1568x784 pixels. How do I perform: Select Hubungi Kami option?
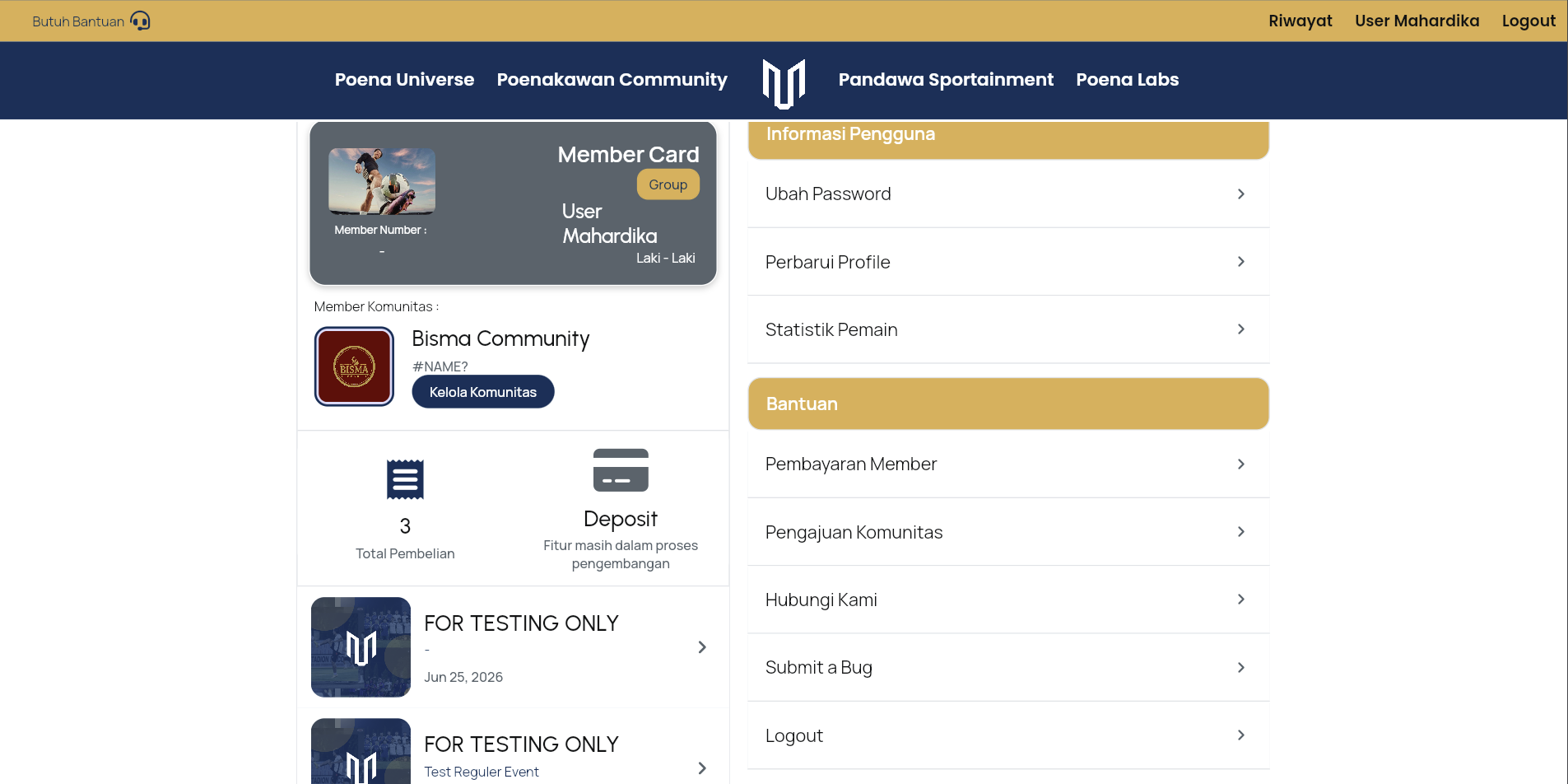(x=1008, y=600)
